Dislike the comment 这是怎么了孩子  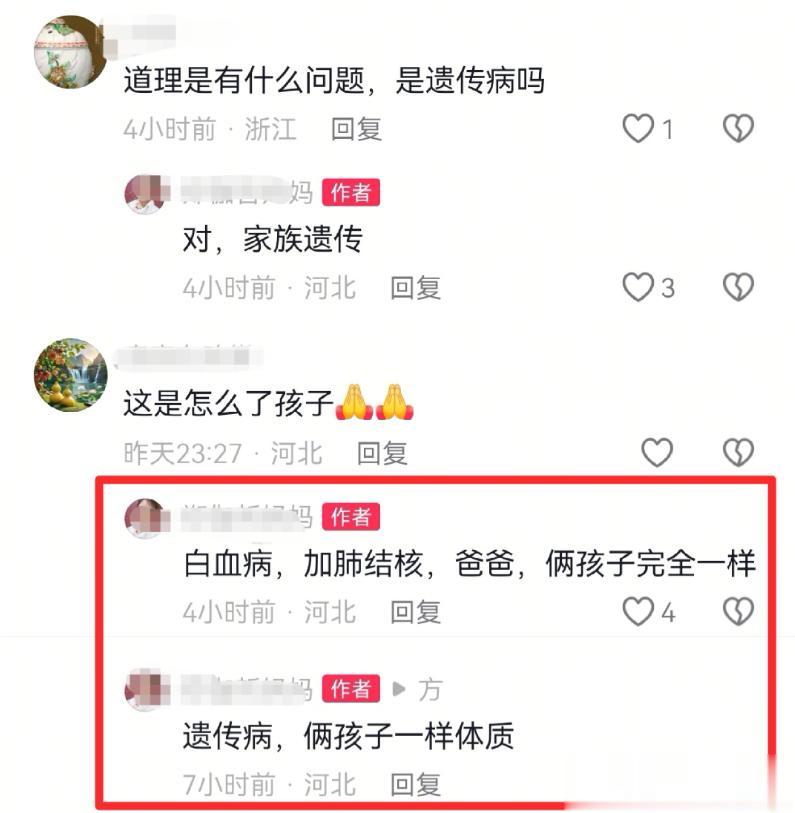[x=738, y=453]
